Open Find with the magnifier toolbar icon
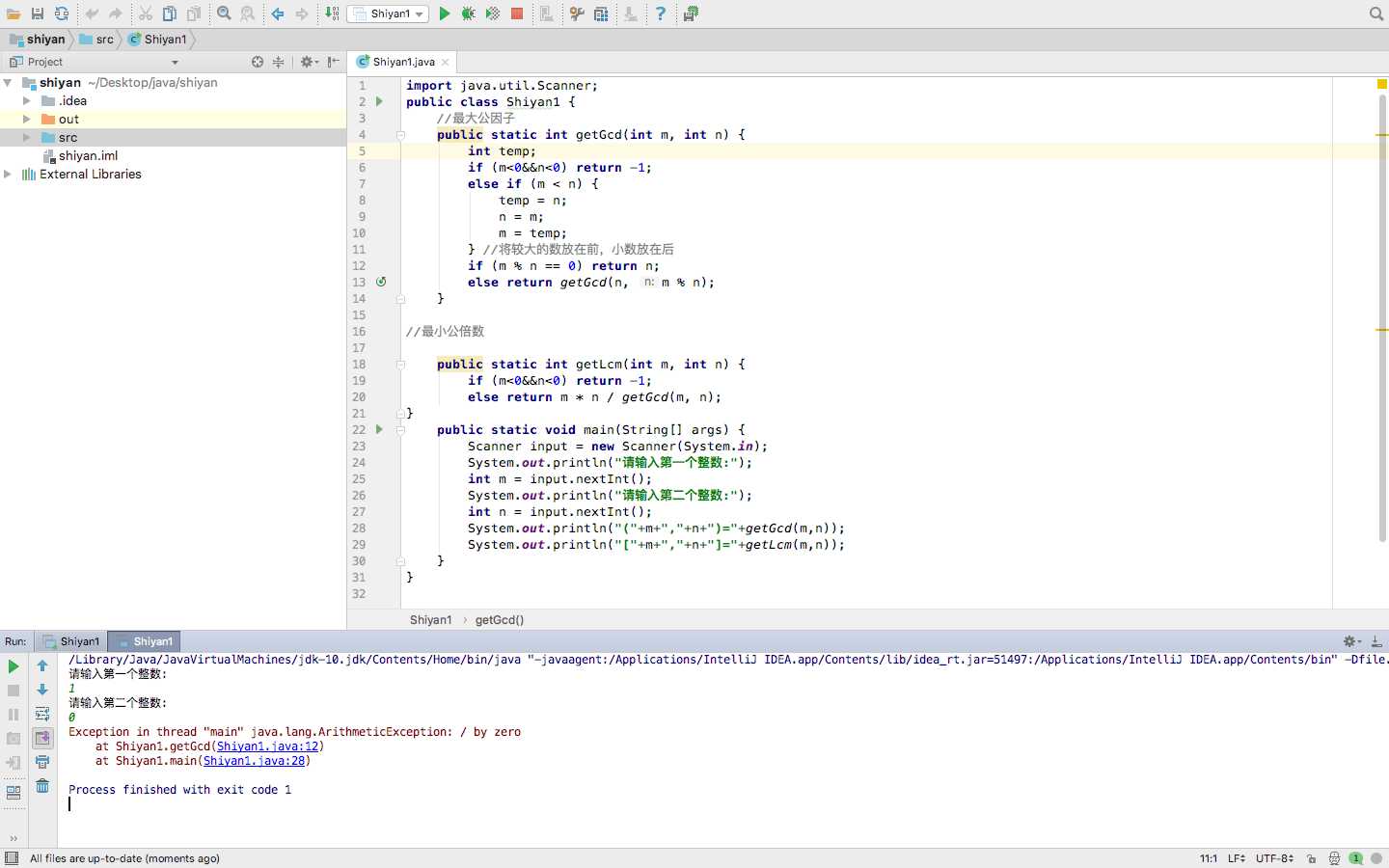The image size is (1389, 868). (224, 14)
